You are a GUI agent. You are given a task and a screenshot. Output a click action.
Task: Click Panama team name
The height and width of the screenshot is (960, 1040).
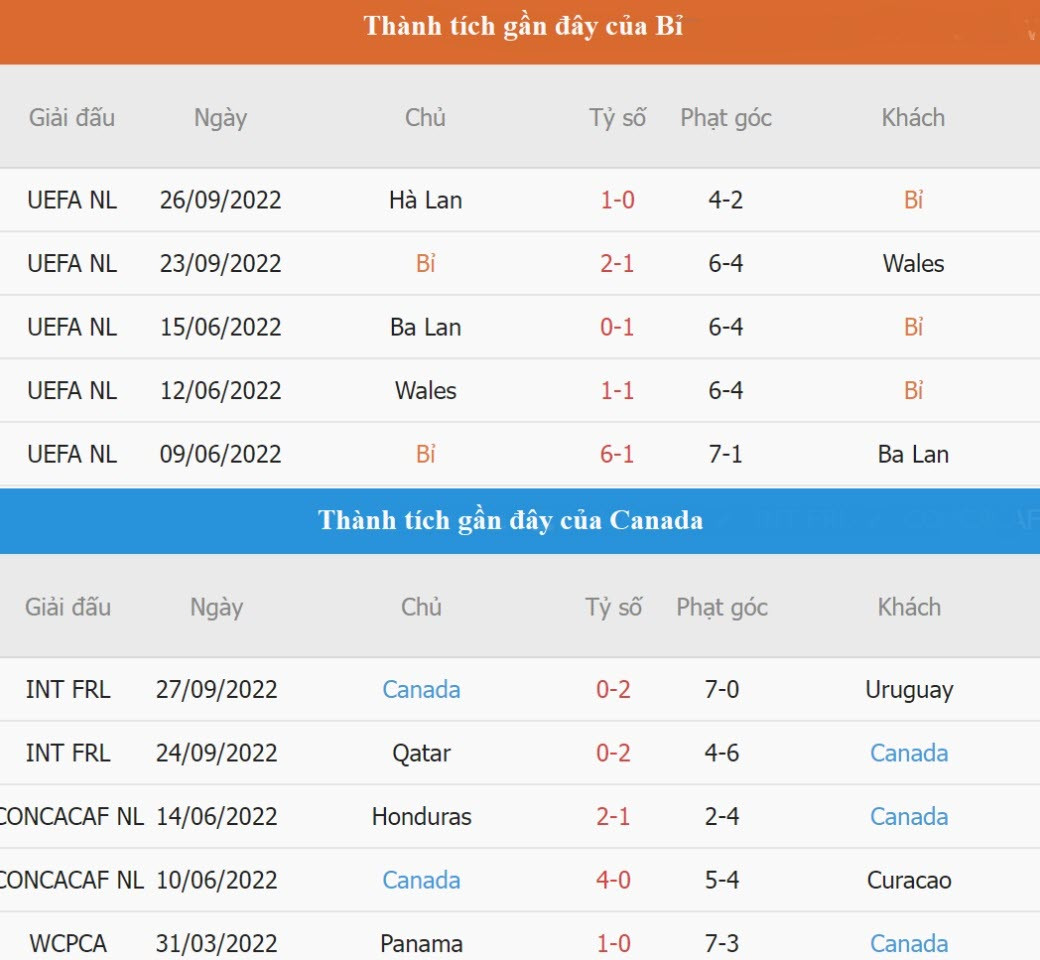421,943
